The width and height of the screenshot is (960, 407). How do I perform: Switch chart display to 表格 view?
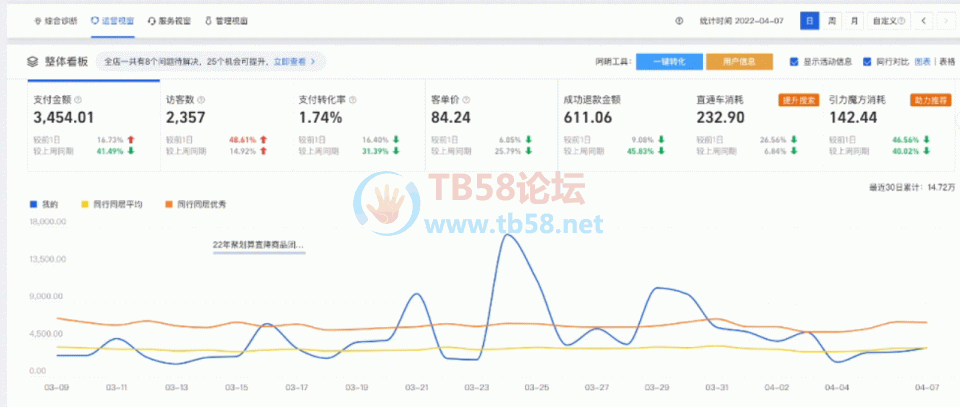click(945, 61)
